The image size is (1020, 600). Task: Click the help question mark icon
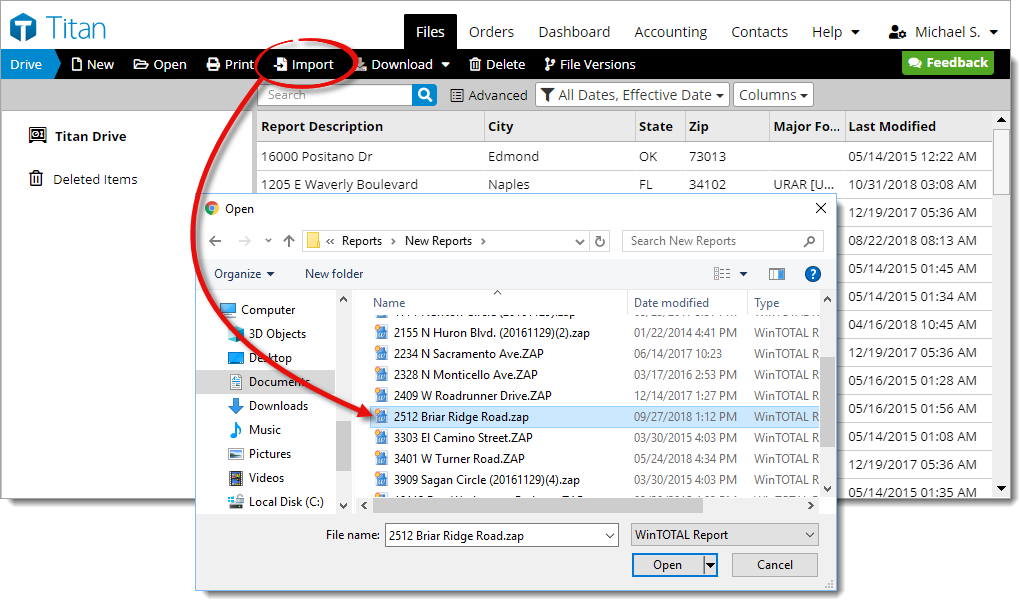(x=812, y=274)
